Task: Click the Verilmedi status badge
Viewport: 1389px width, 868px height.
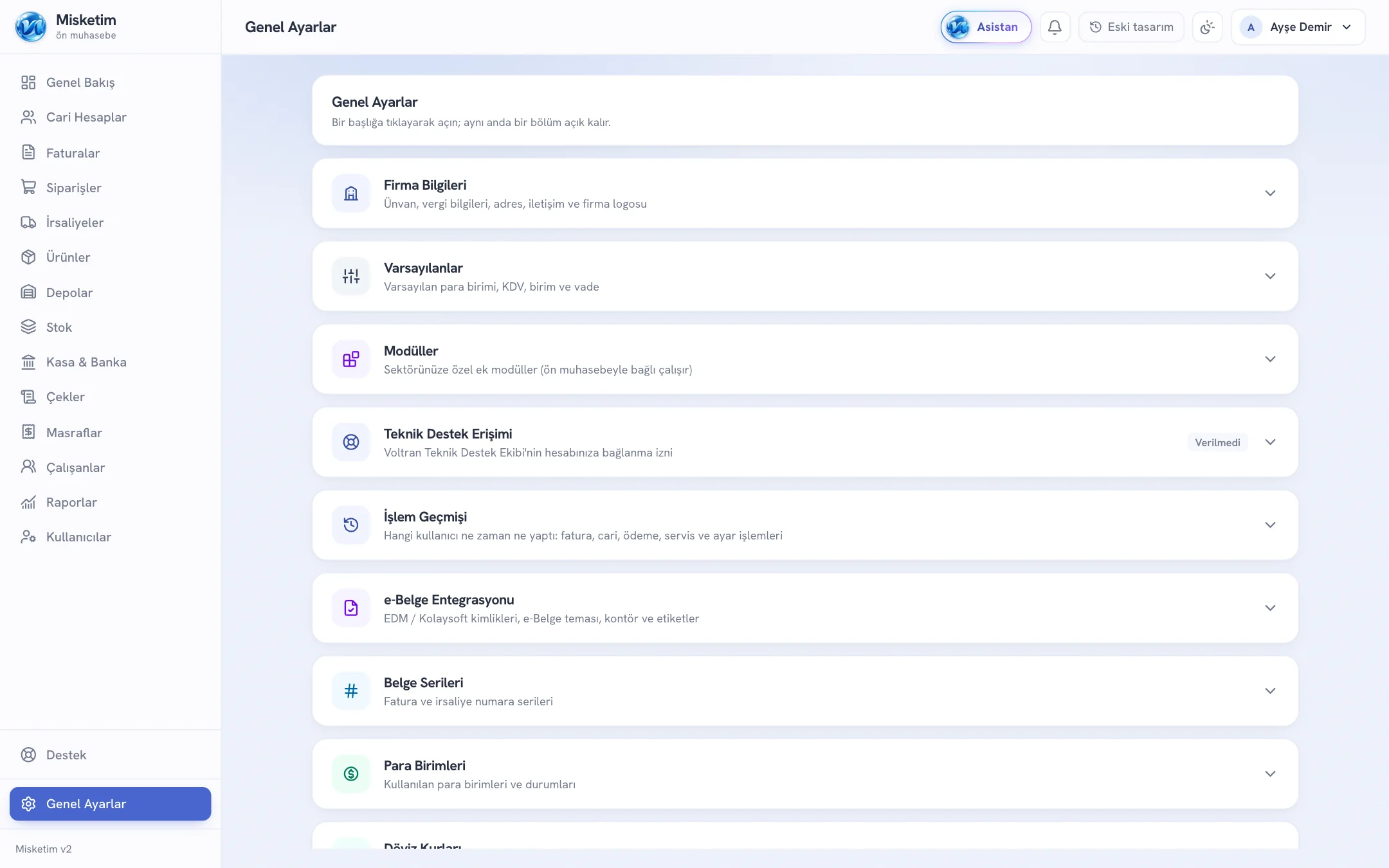Action: (1217, 442)
